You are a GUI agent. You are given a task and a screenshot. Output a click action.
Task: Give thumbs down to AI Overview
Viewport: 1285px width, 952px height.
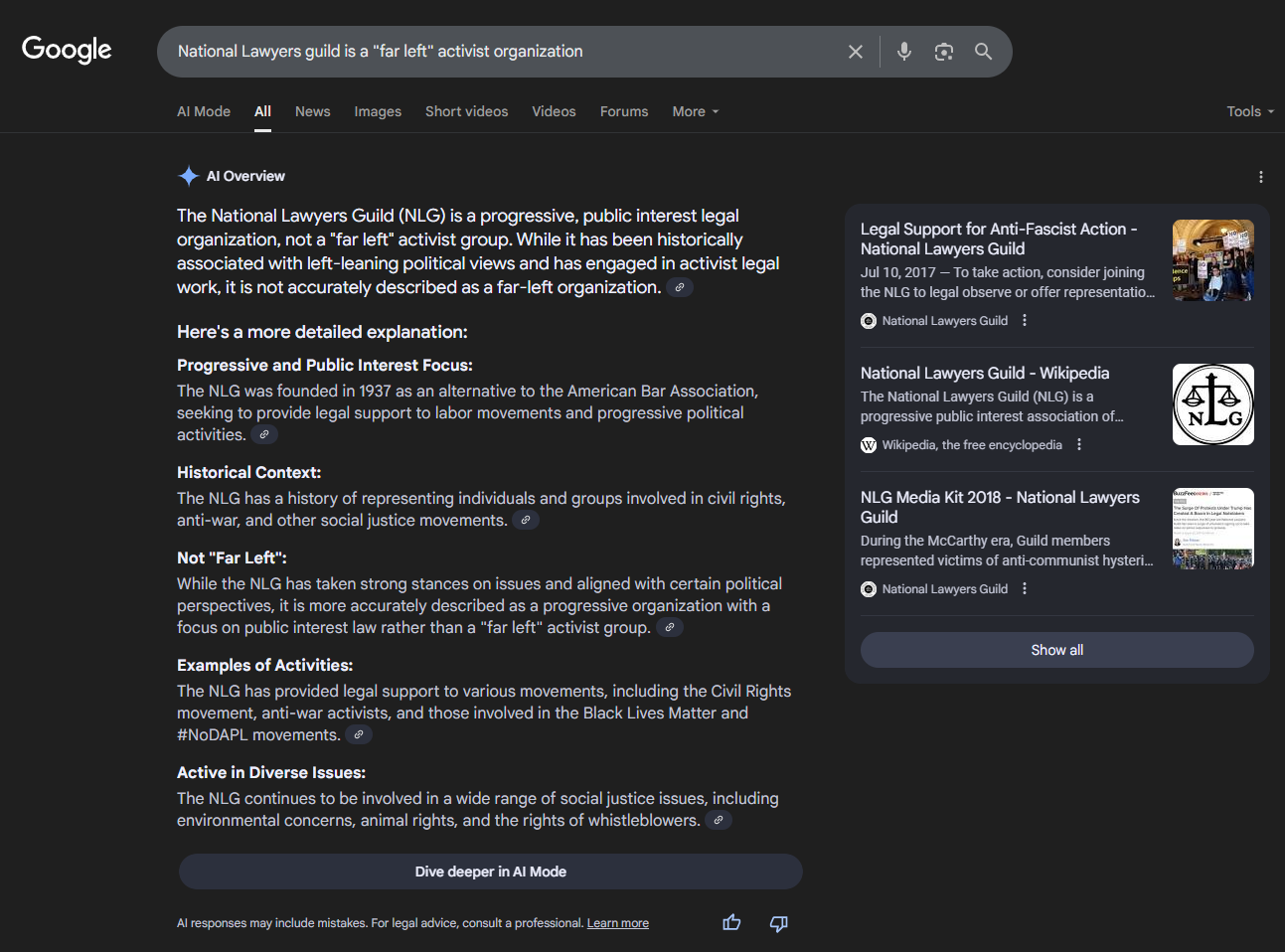(x=779, y=923)
